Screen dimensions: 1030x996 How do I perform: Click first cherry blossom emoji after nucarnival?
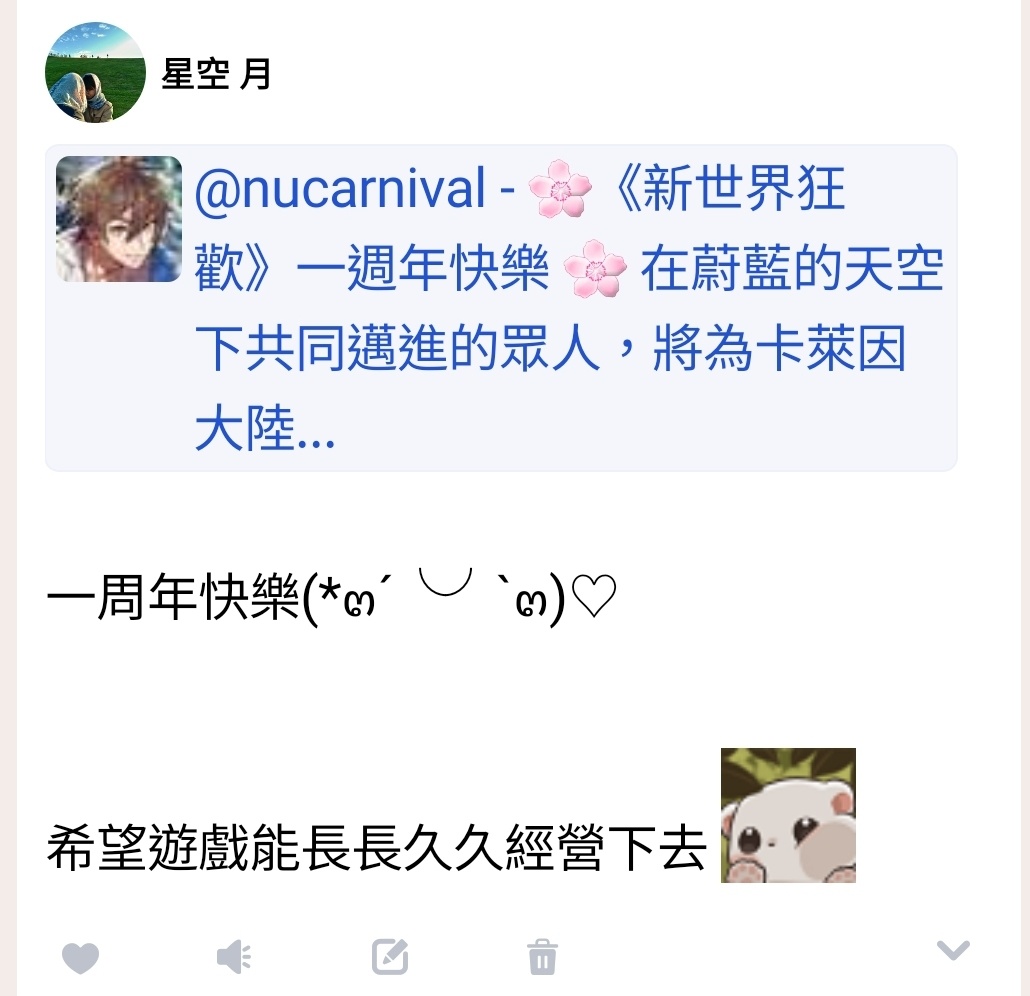[560, 189]
